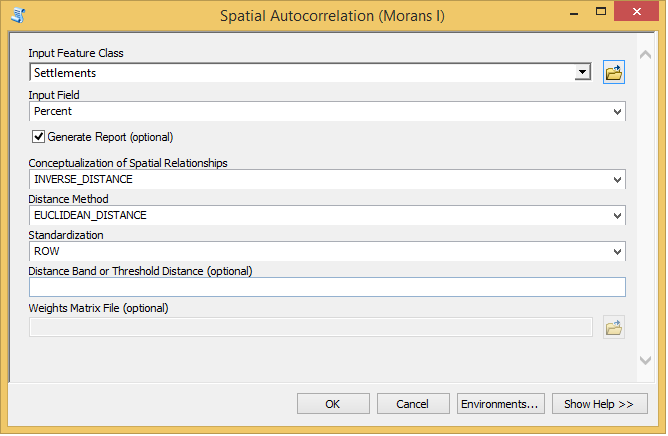Screen dimensions: 668x436
Task: Expand the Input Feature Class dropdown arrow
Action: [582, 73]
